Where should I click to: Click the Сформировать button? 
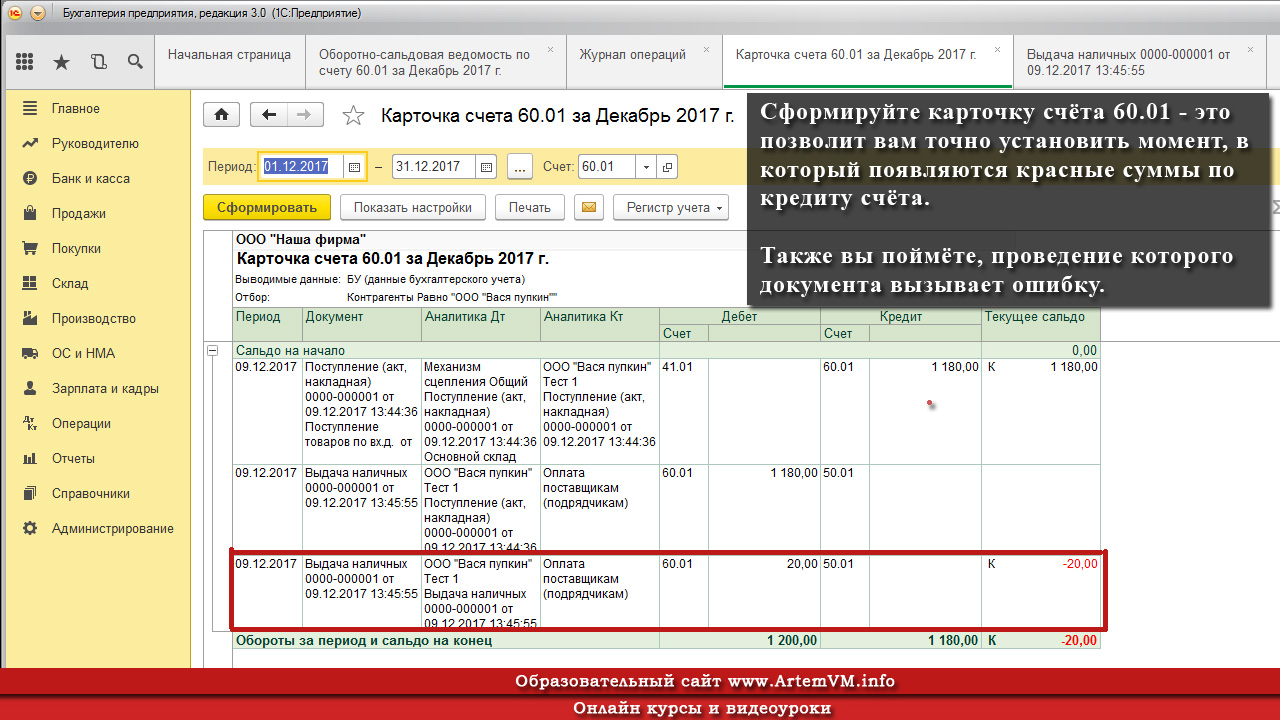point(266,207)
